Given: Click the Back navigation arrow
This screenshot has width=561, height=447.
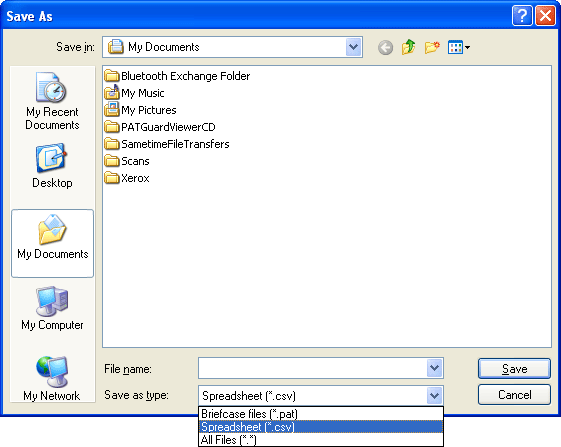Looking at the screenshot, I should pos(385,47).
